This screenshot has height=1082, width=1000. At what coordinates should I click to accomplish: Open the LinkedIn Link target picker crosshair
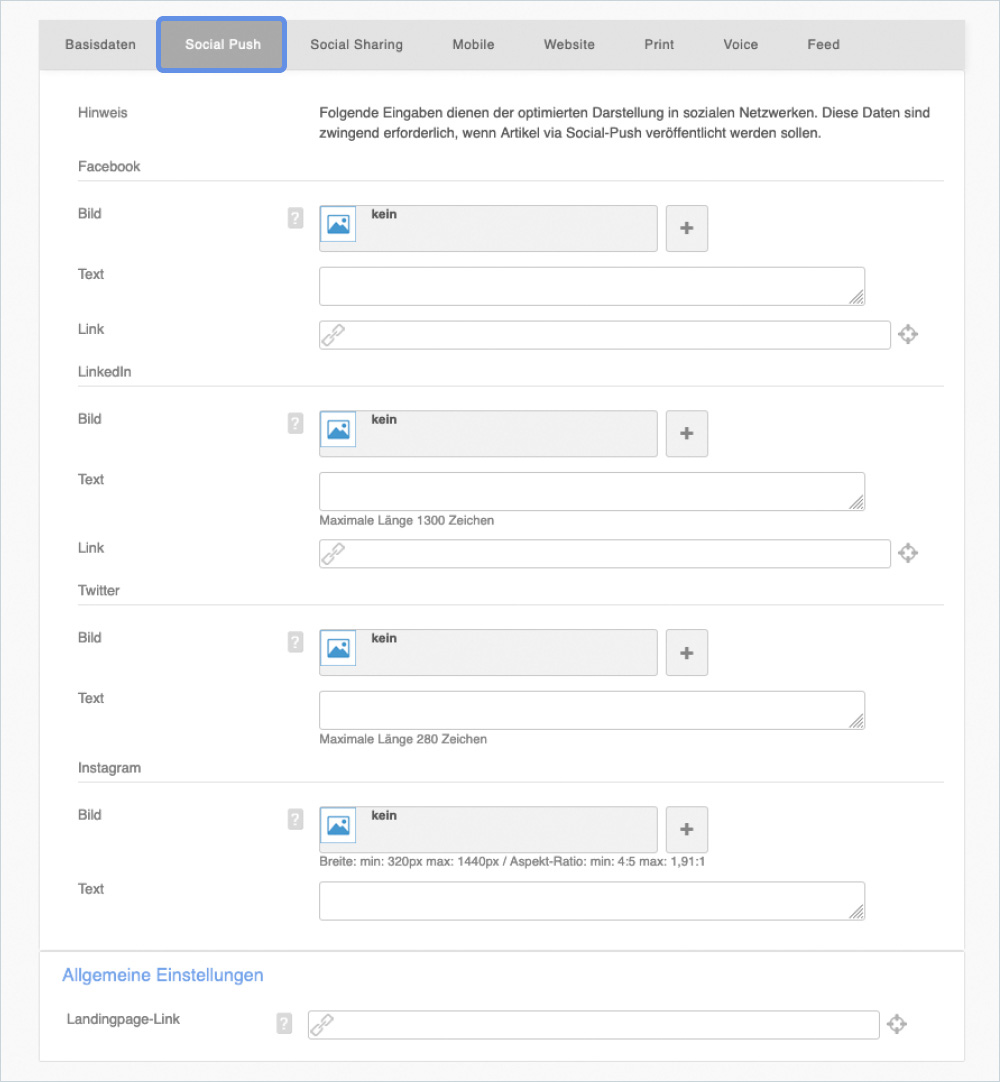pos(908,553)
